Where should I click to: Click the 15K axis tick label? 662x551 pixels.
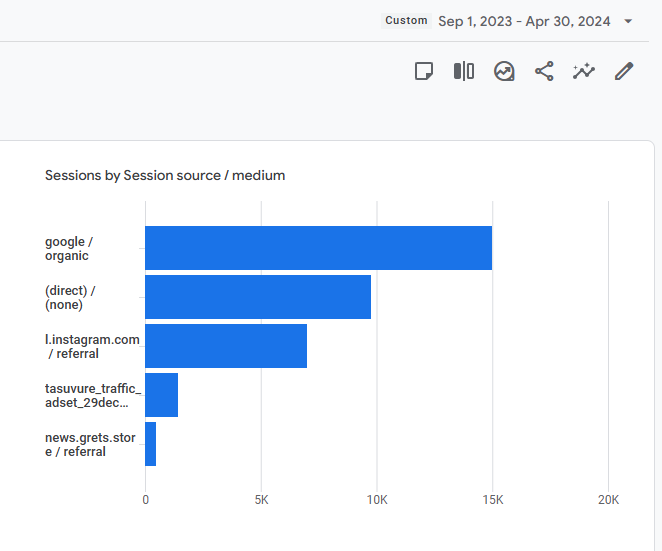tap(493, 500)
